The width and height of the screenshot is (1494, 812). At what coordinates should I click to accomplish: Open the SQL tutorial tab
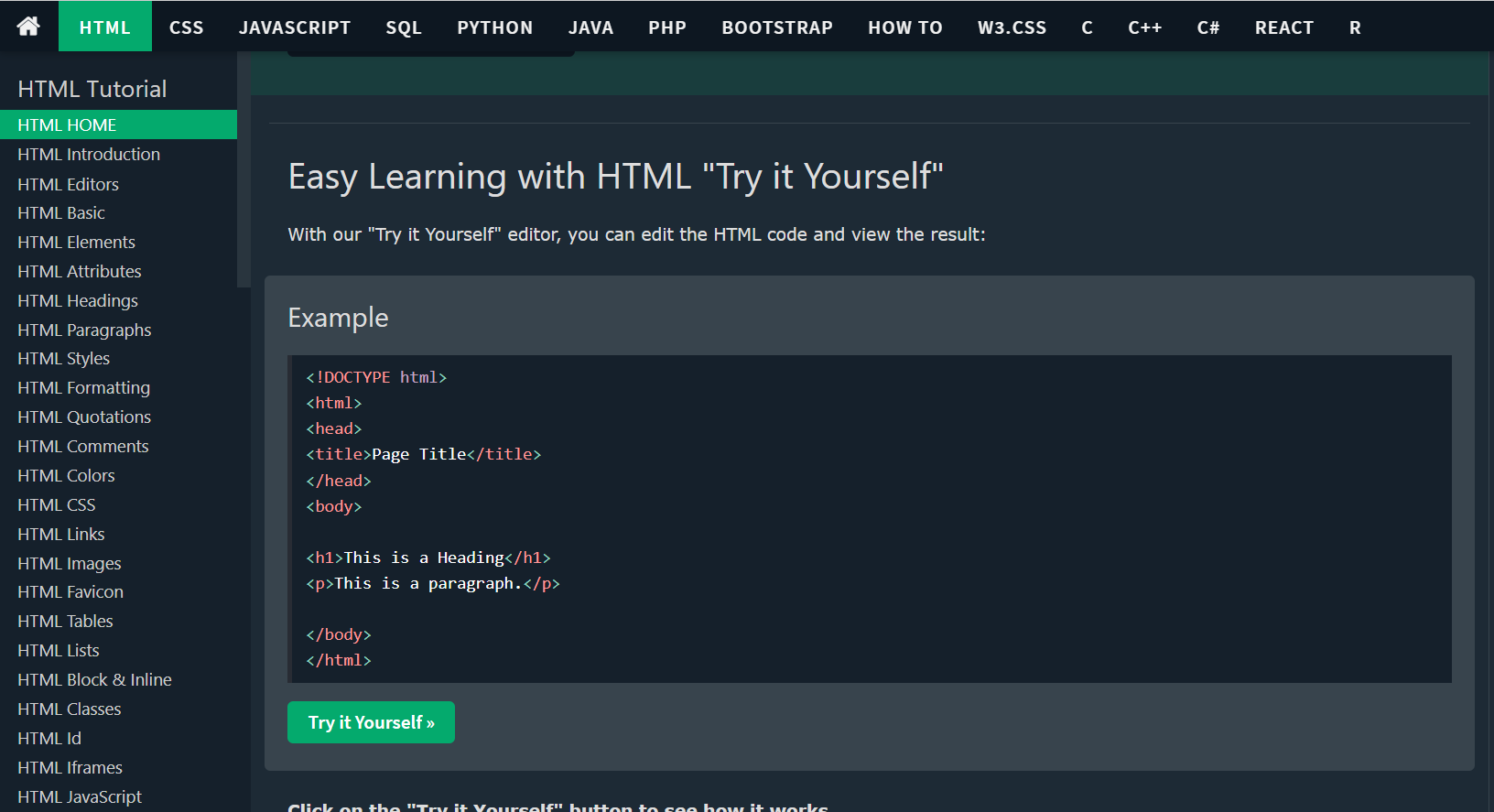(x=404, y=27)
